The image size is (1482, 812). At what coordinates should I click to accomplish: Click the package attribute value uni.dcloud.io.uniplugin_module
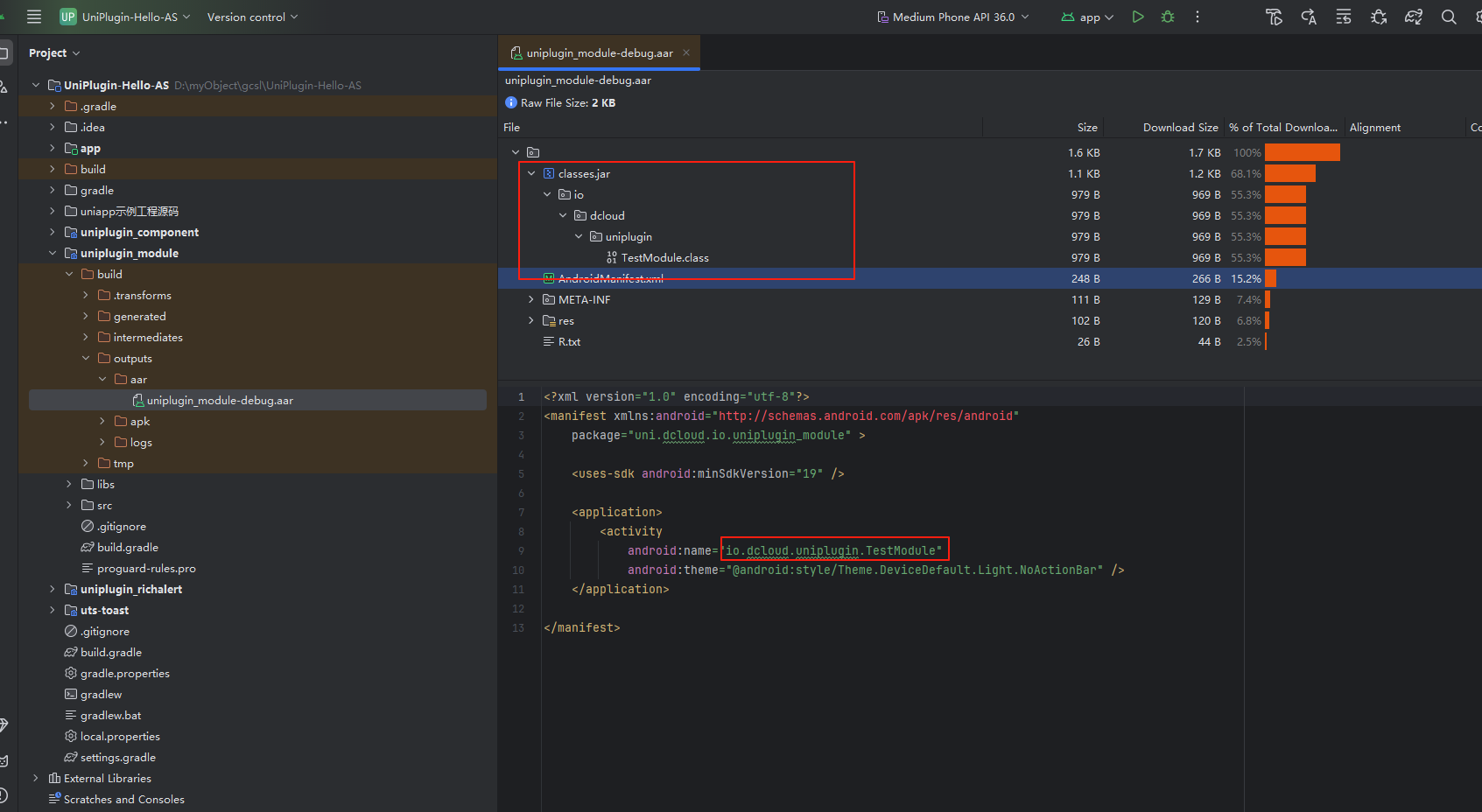coord(739,435)
